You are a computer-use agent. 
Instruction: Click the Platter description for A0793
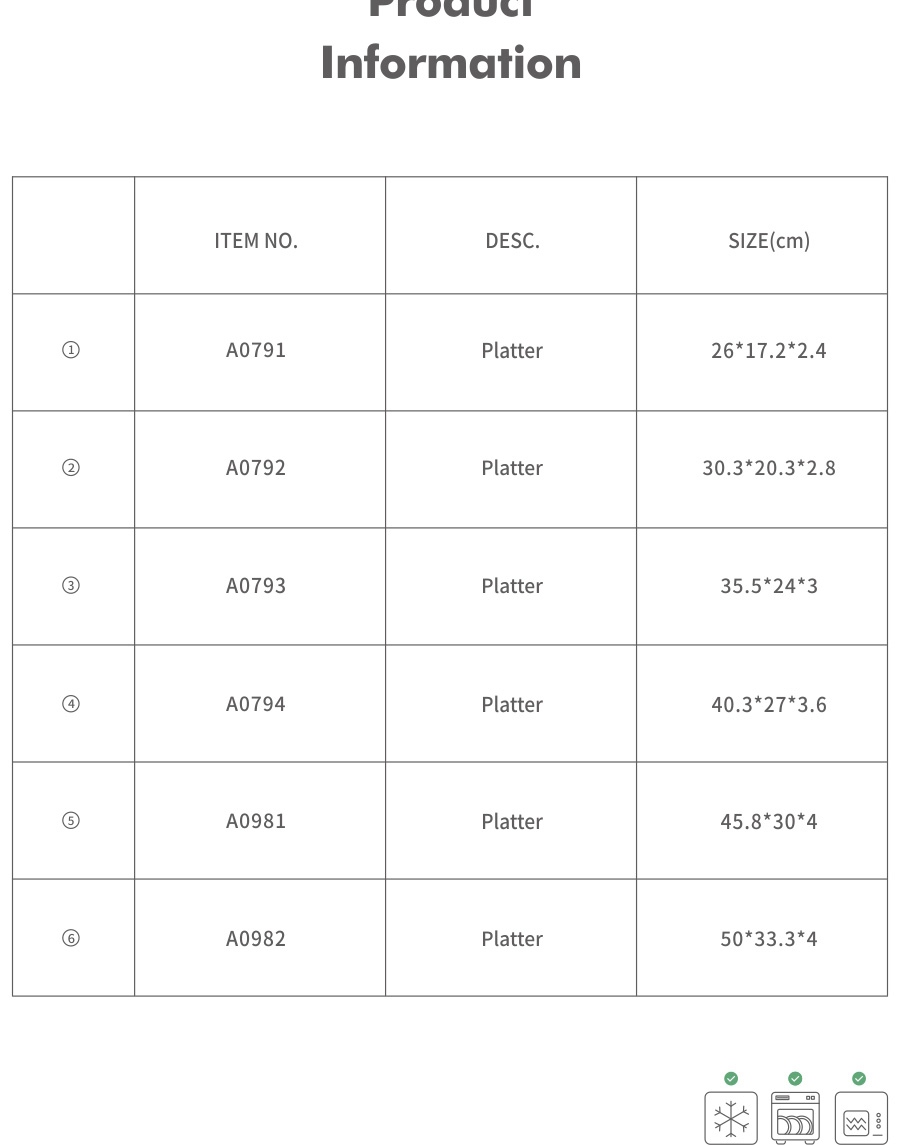[x=512, y=586]
